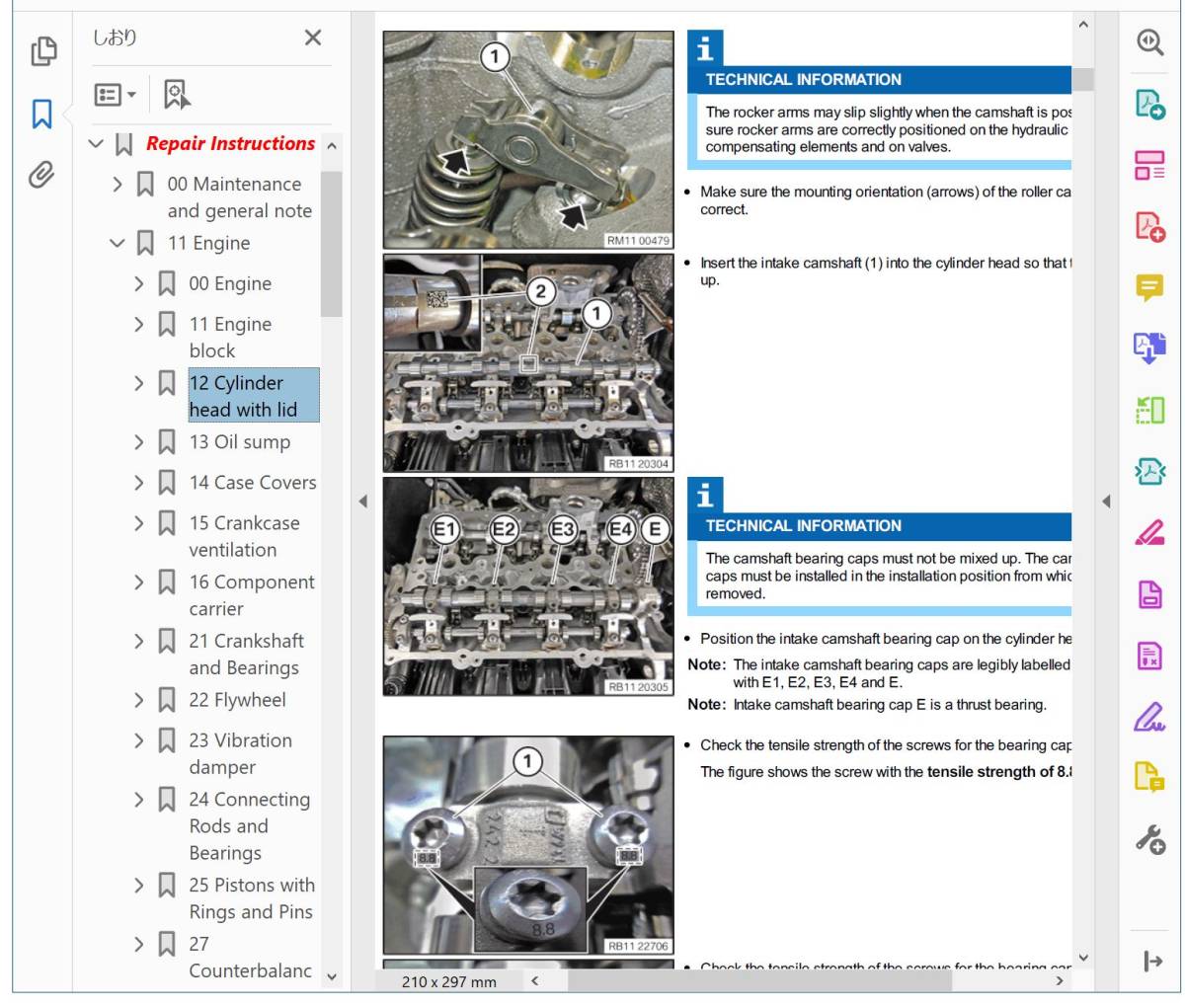Image resolution: width=1185 pixels, height=1008 pixels.
Task: Open the yellow Comment tool
Action: tap(1149, 287)
